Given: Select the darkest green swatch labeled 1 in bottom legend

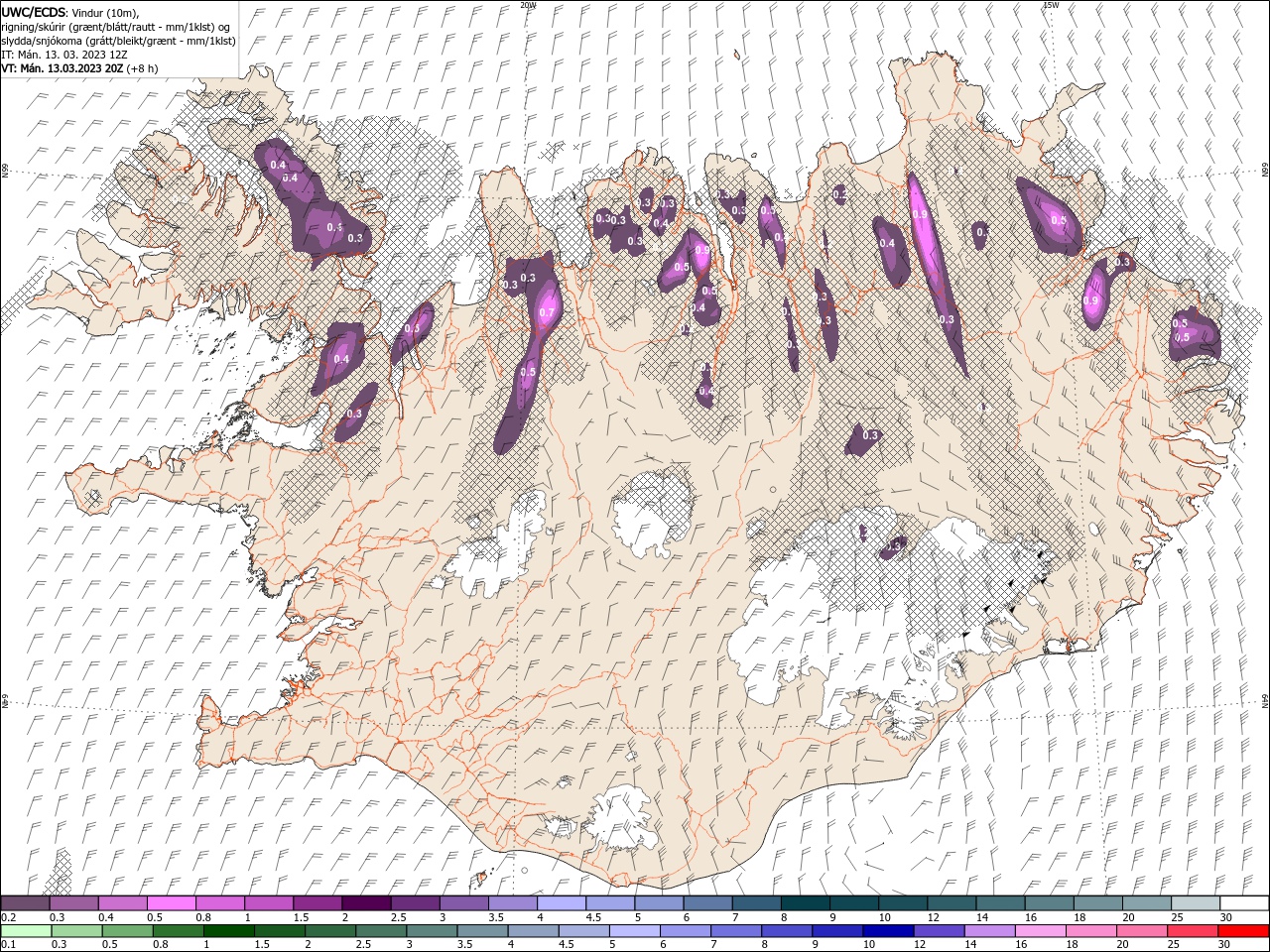Looking at the screenshot, I should [229, 931].
